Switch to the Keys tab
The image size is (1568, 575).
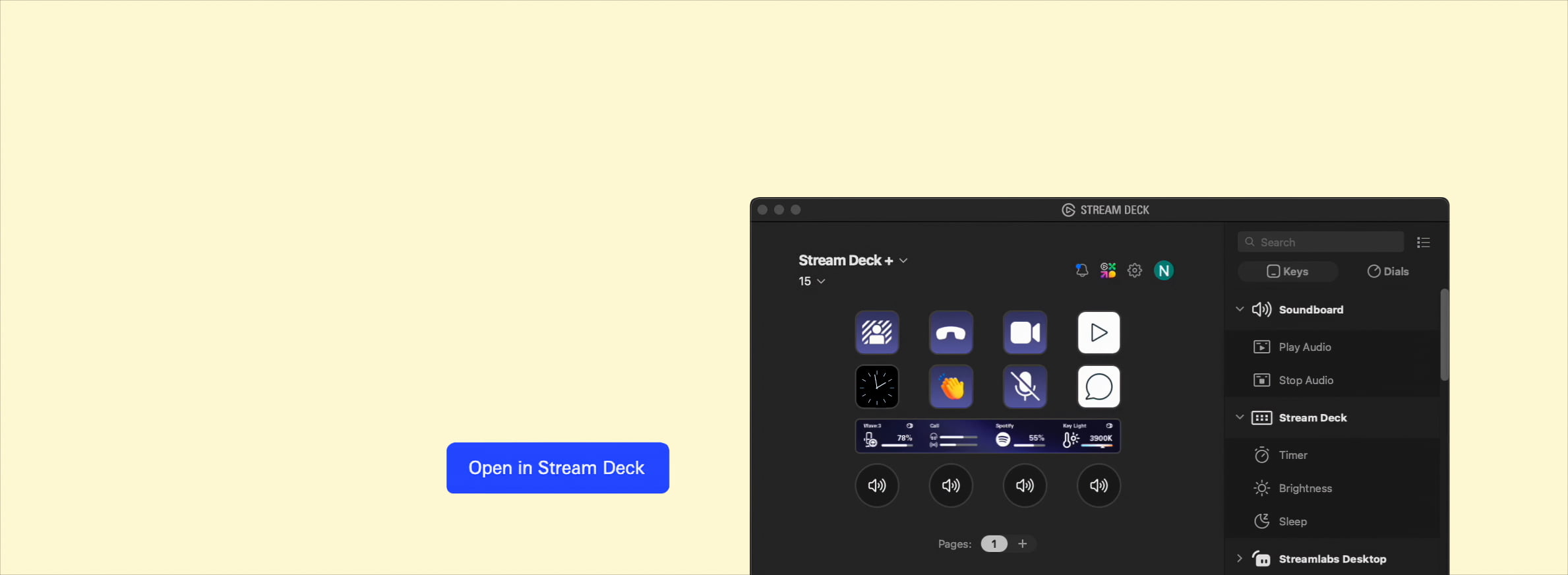tap(1288, 272)
